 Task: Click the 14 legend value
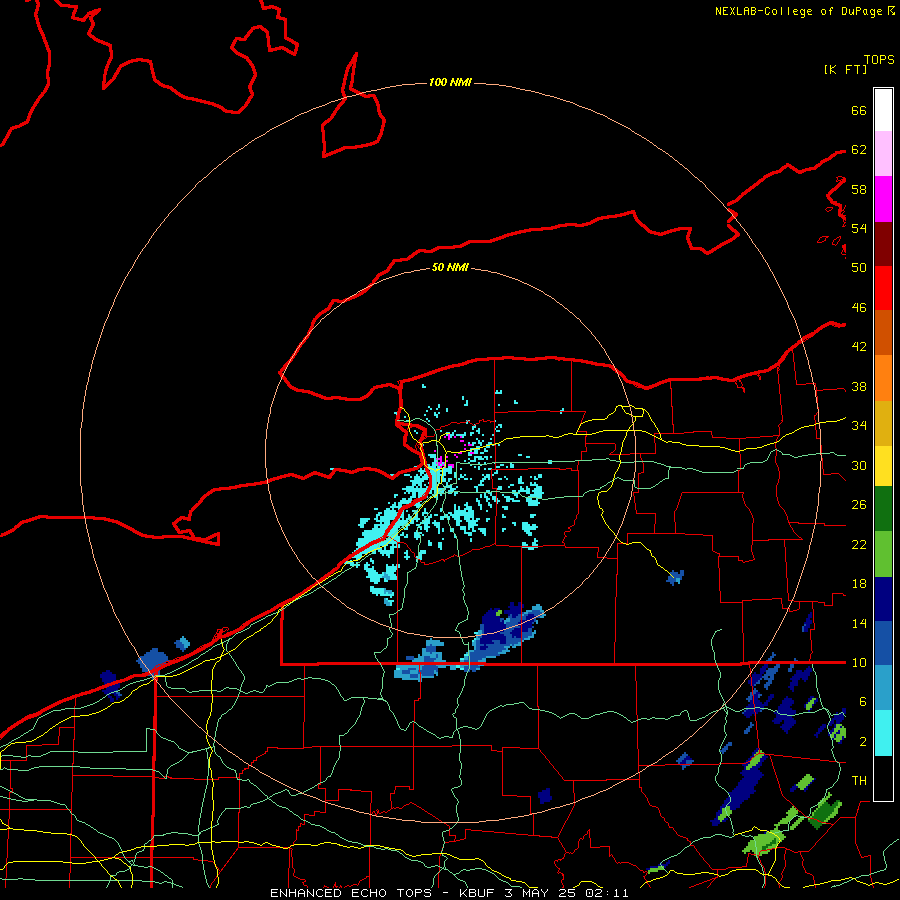click(859, 623)
